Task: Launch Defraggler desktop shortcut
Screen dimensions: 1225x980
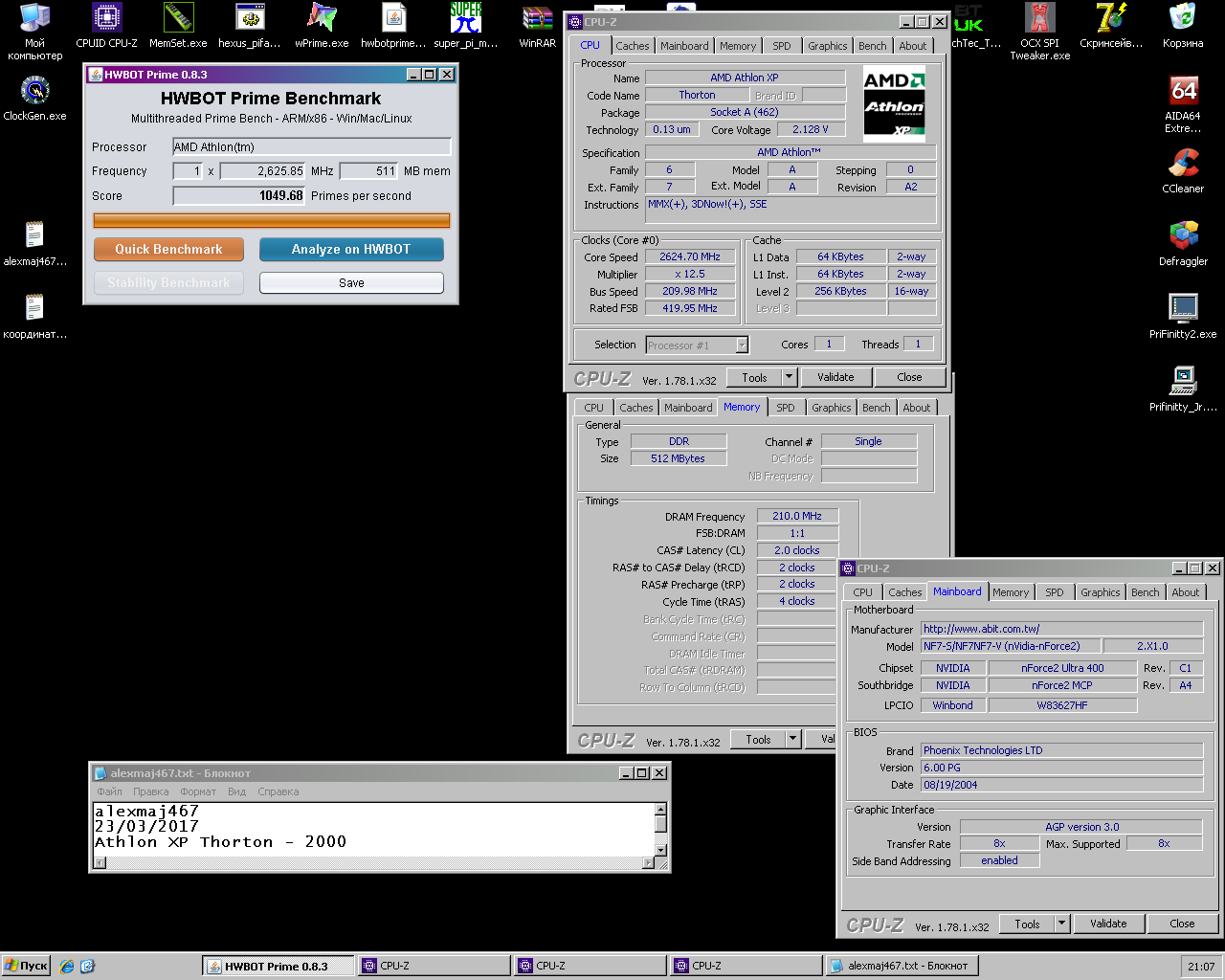Action: tap(1183, 244)
